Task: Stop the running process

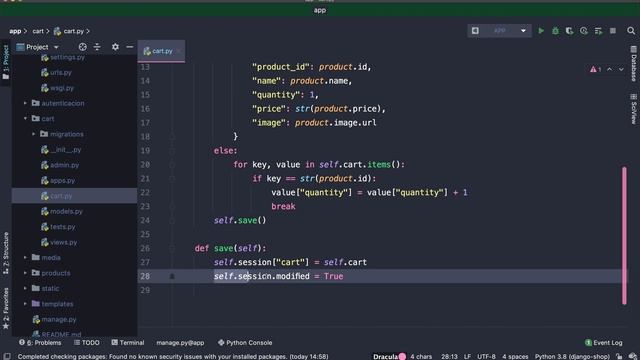Action: coord(613,31)
